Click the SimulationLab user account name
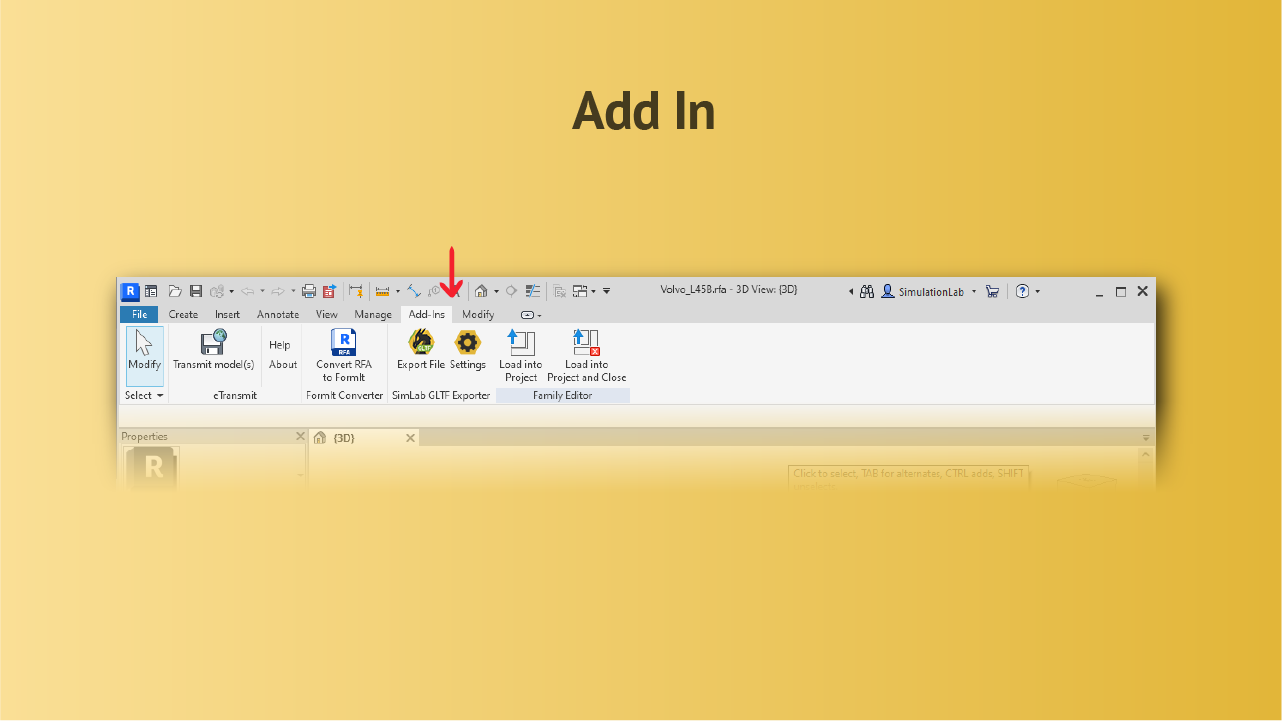 coord(931,291)
